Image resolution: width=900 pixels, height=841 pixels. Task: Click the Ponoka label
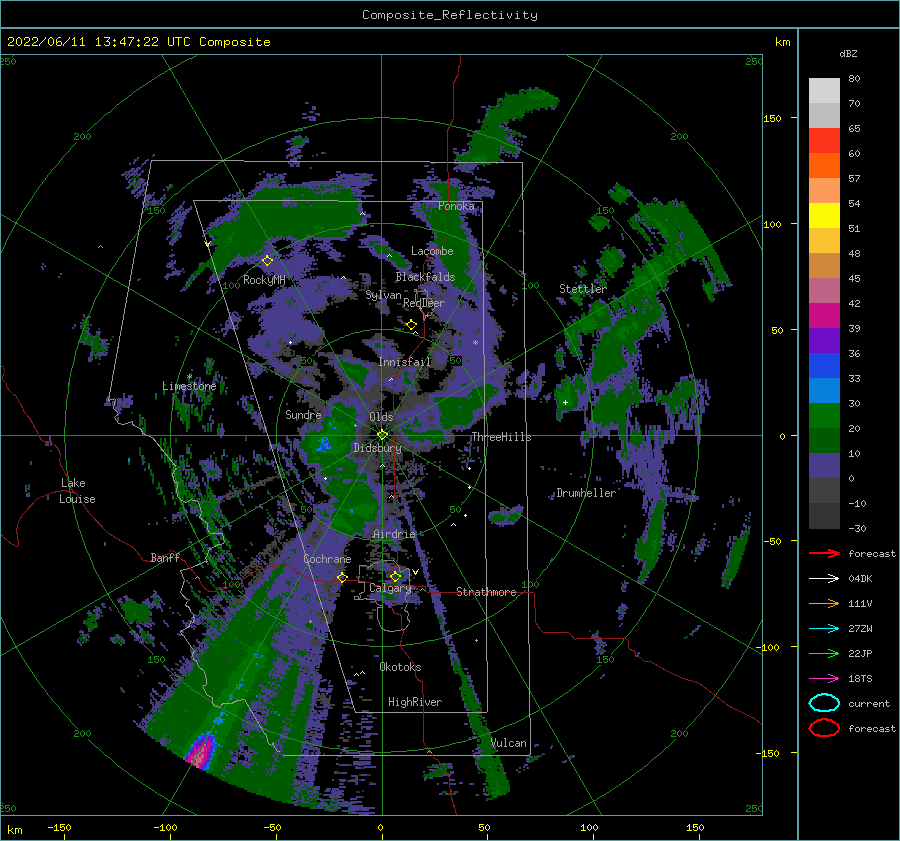tap(456, 206)
